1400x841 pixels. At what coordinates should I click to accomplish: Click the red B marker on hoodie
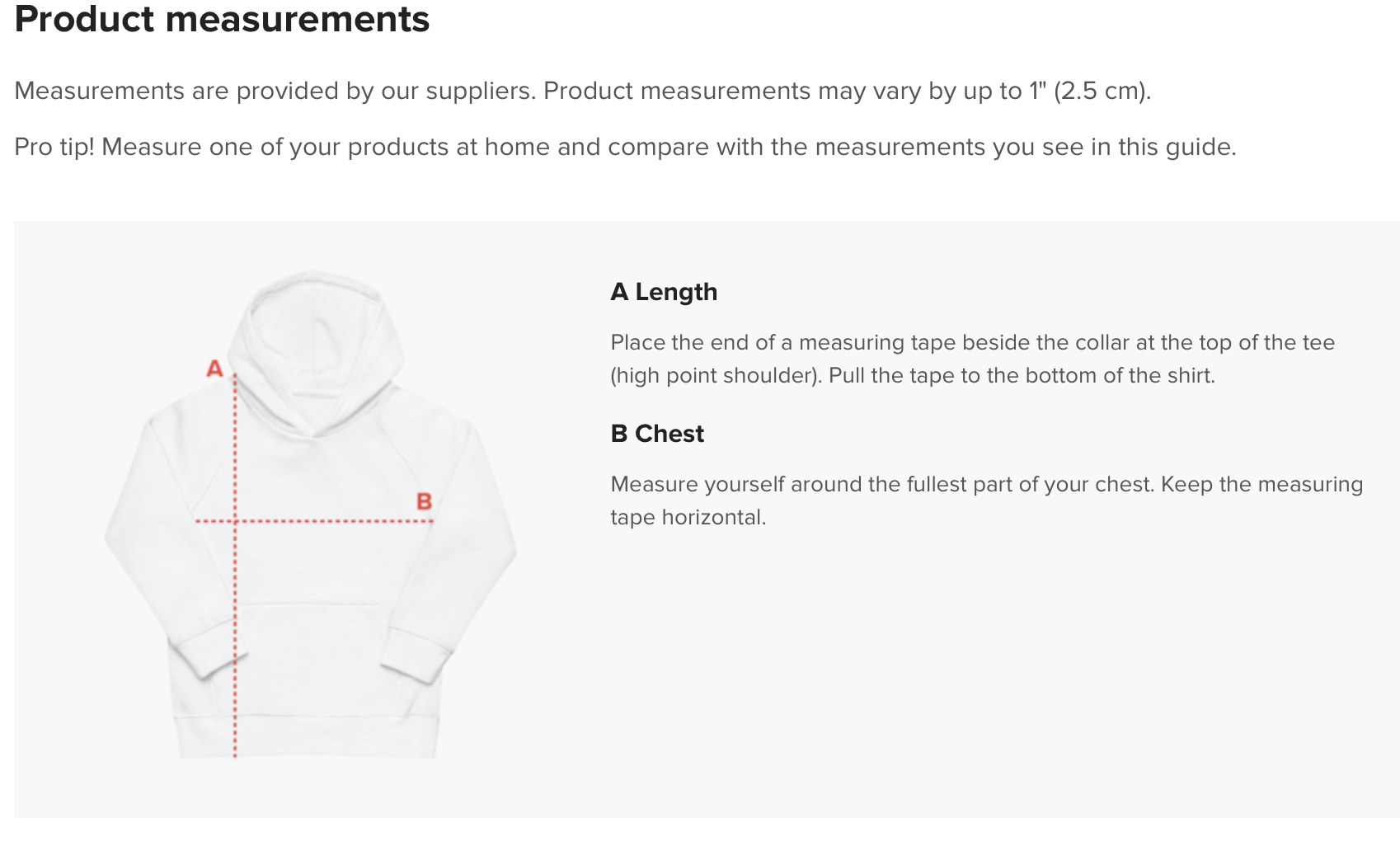click(x=424, y=501)
